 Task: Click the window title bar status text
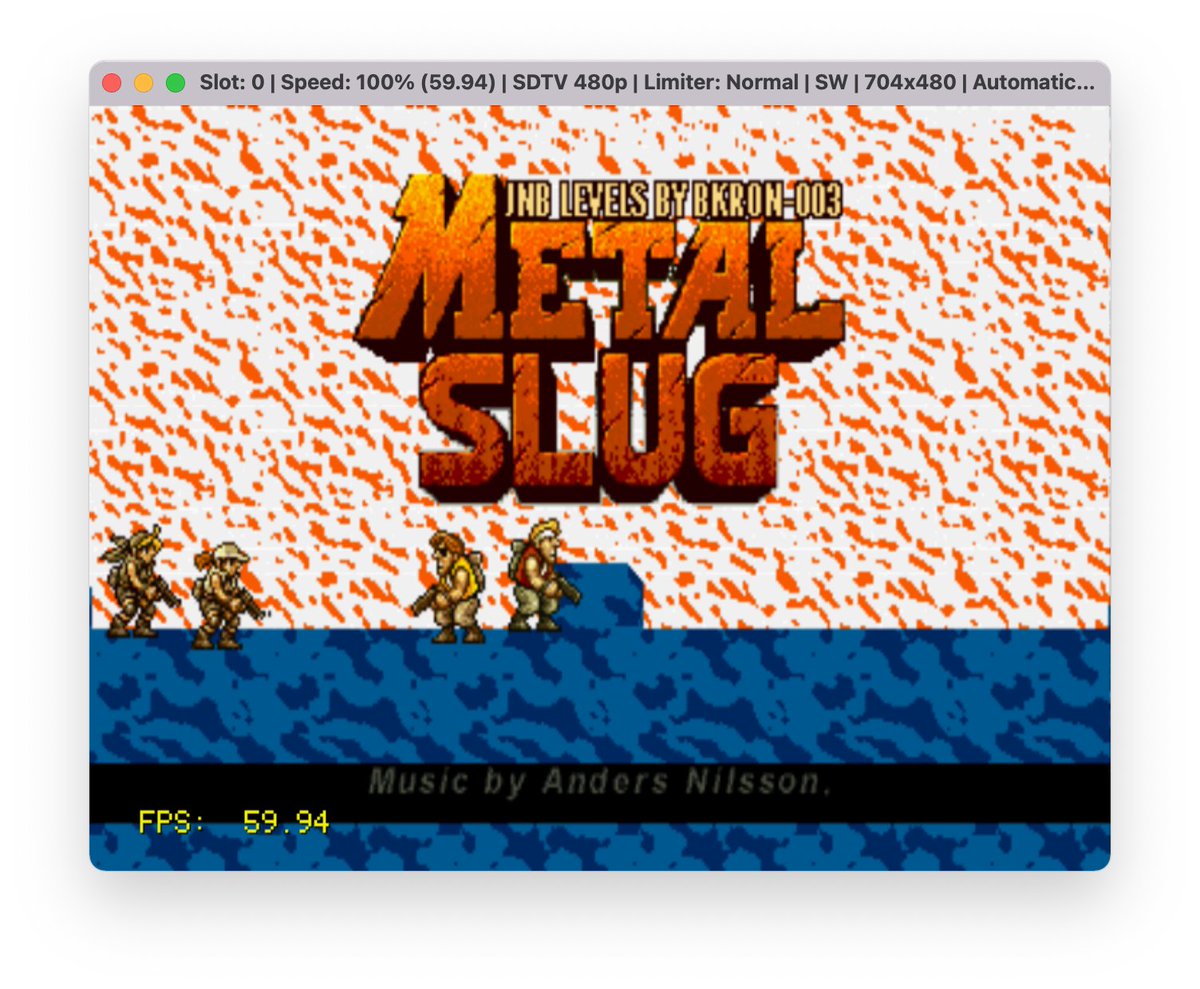(x=647, y=83)
